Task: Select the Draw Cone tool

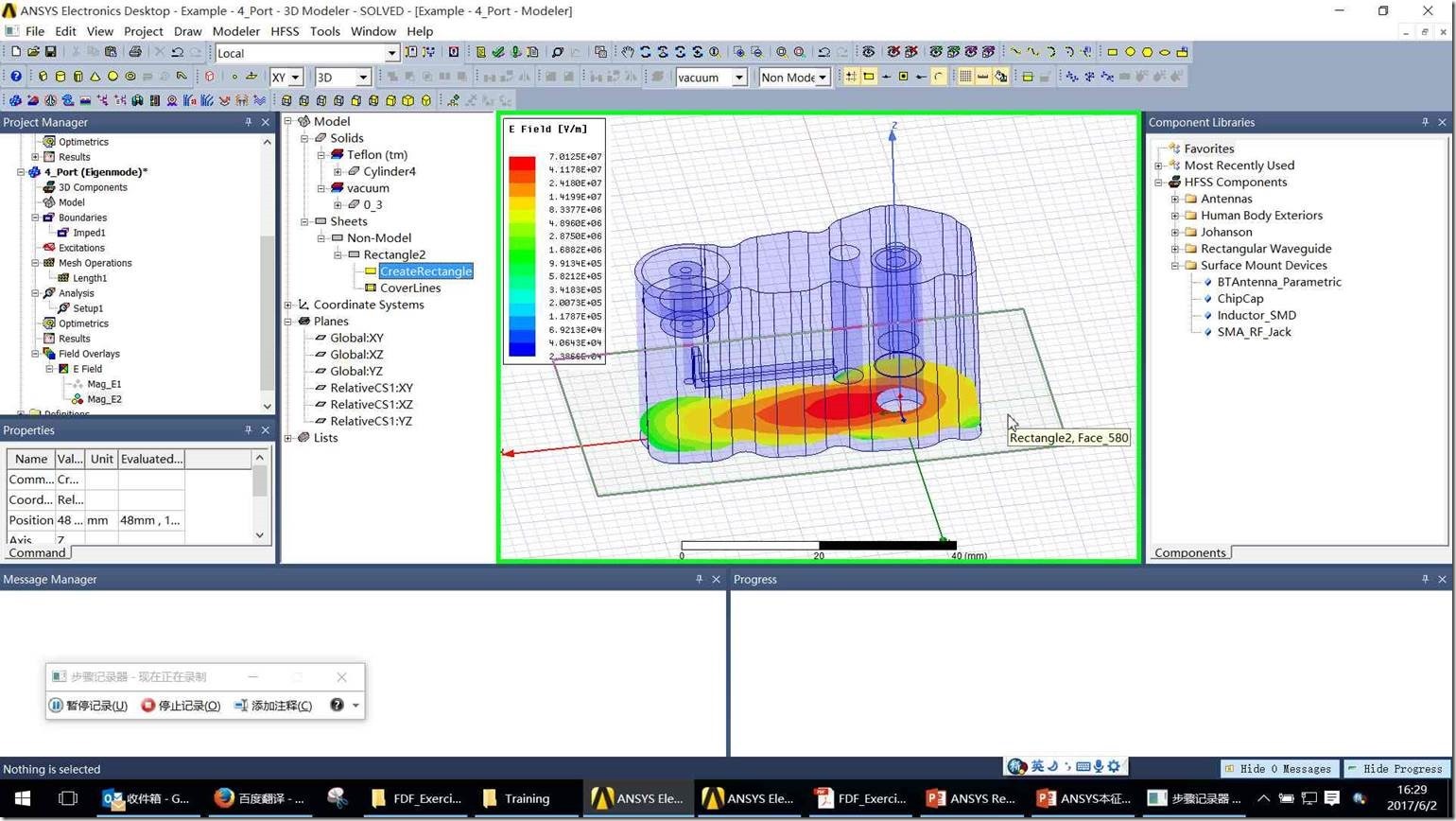Action: 95,76
